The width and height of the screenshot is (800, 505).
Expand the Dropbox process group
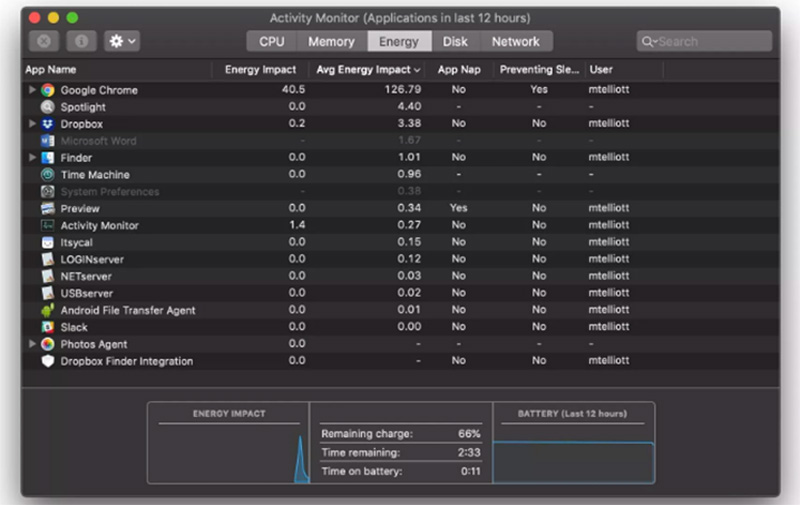click(x=32, y=124)
